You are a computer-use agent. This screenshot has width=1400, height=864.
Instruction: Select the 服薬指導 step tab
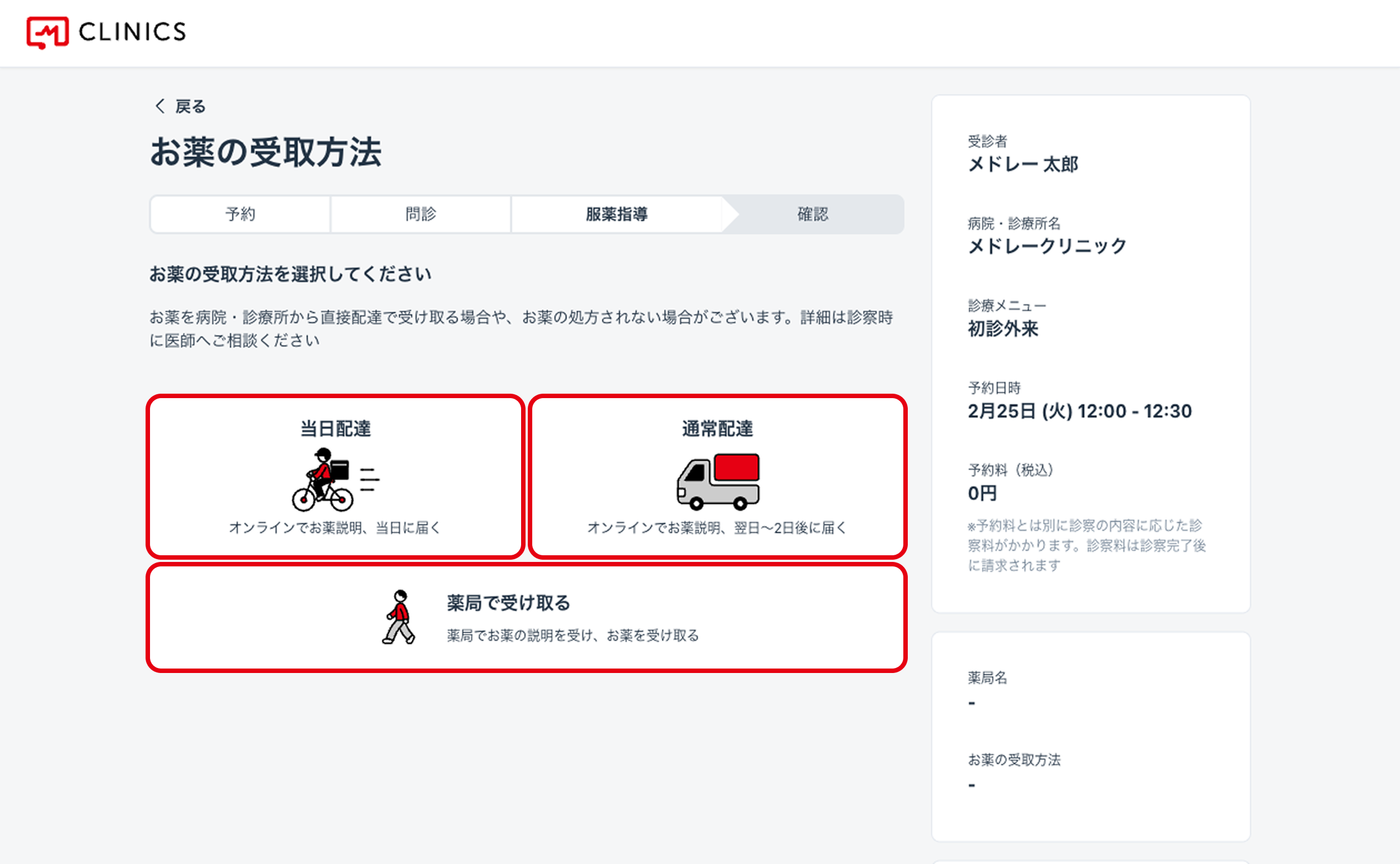(x=616, y=214)
